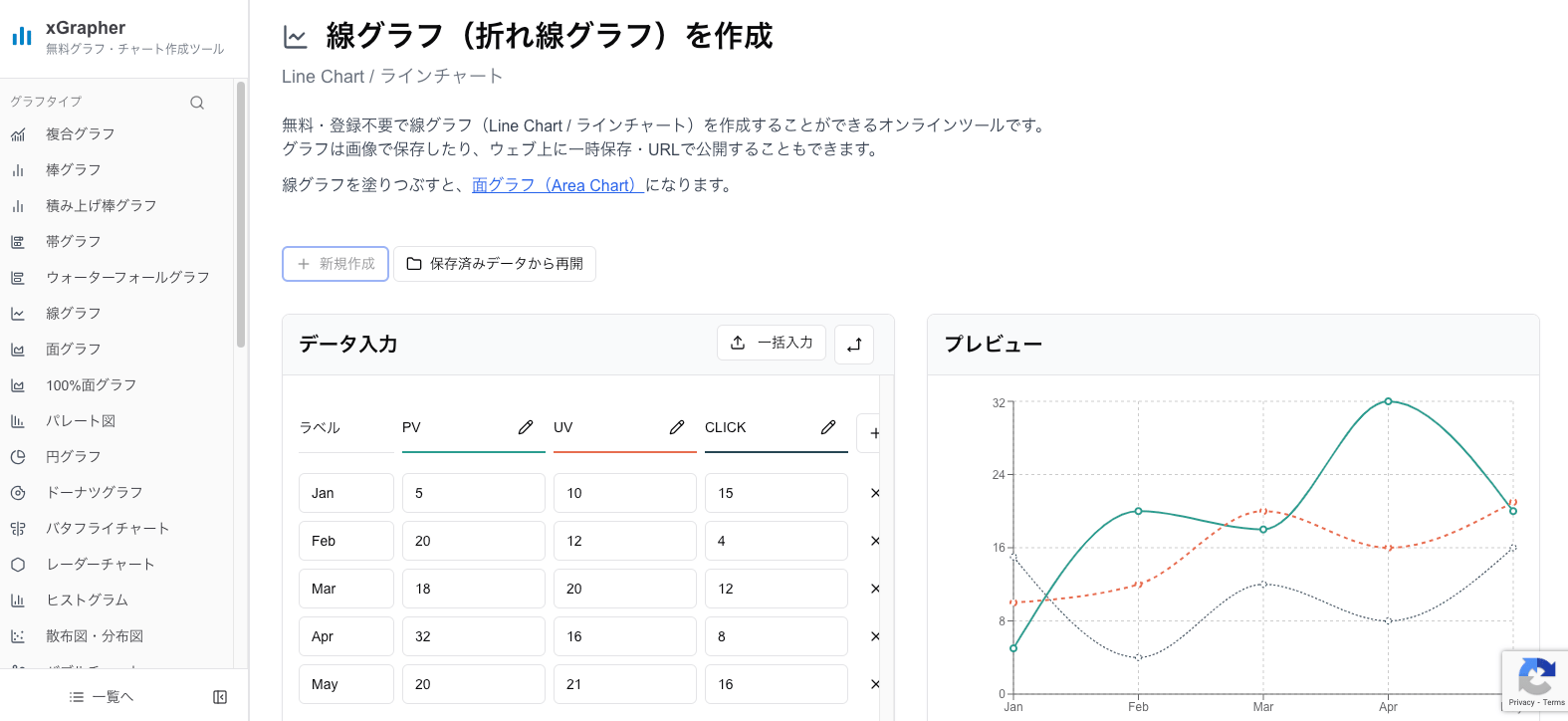The width and height of the screenshot is (1568, 721).
Task: Go to 一覧へ at sidebar bottom
Action: (x=103, y=696)
